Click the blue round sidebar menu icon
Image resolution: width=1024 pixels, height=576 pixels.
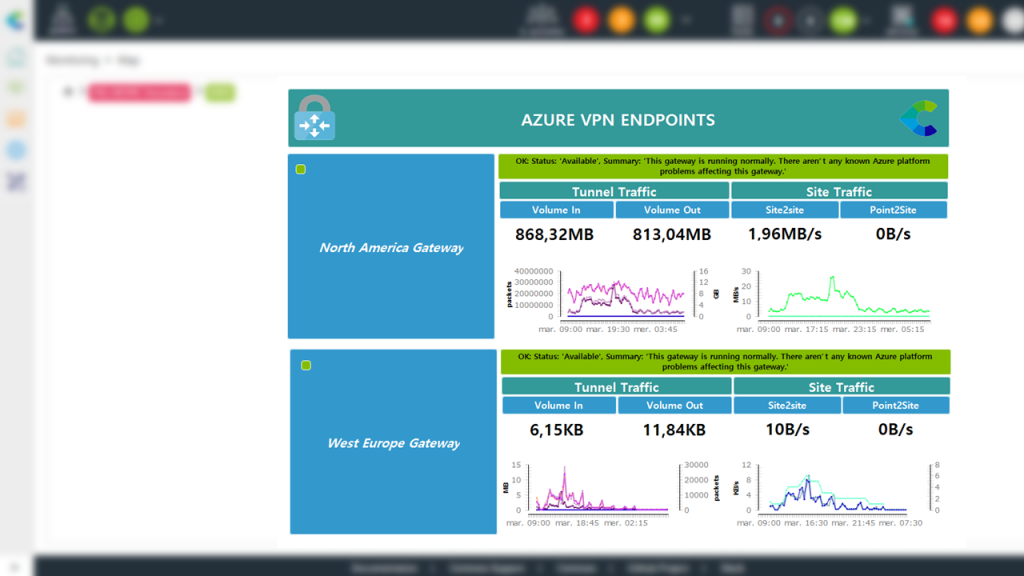pyautogui.click(x=16, y=150)
